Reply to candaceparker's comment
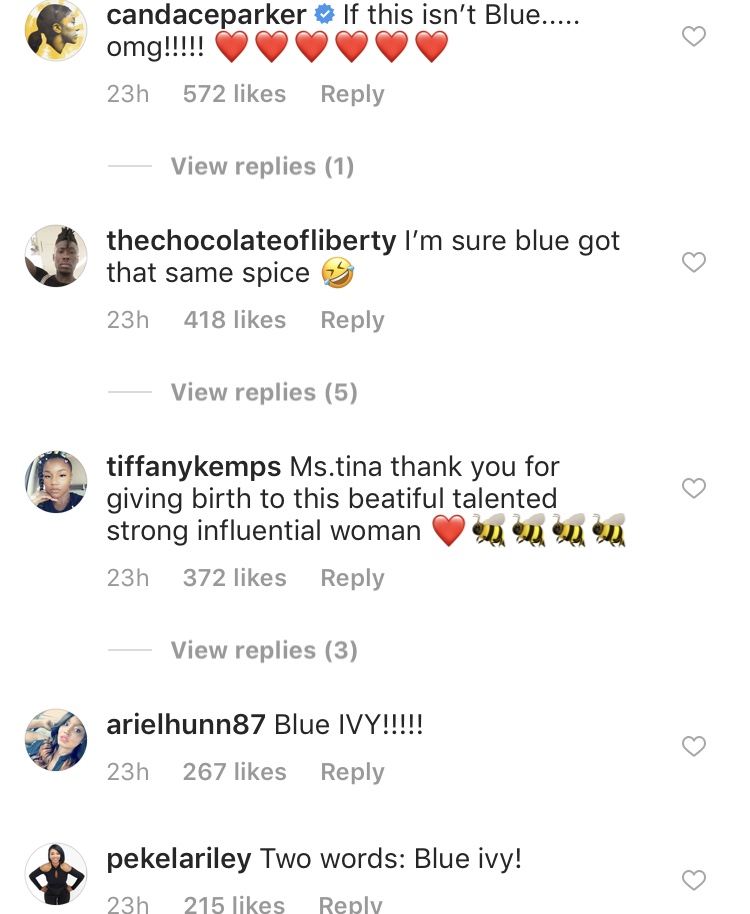This screenshot has width=750, height=914. tap(352, 94)
